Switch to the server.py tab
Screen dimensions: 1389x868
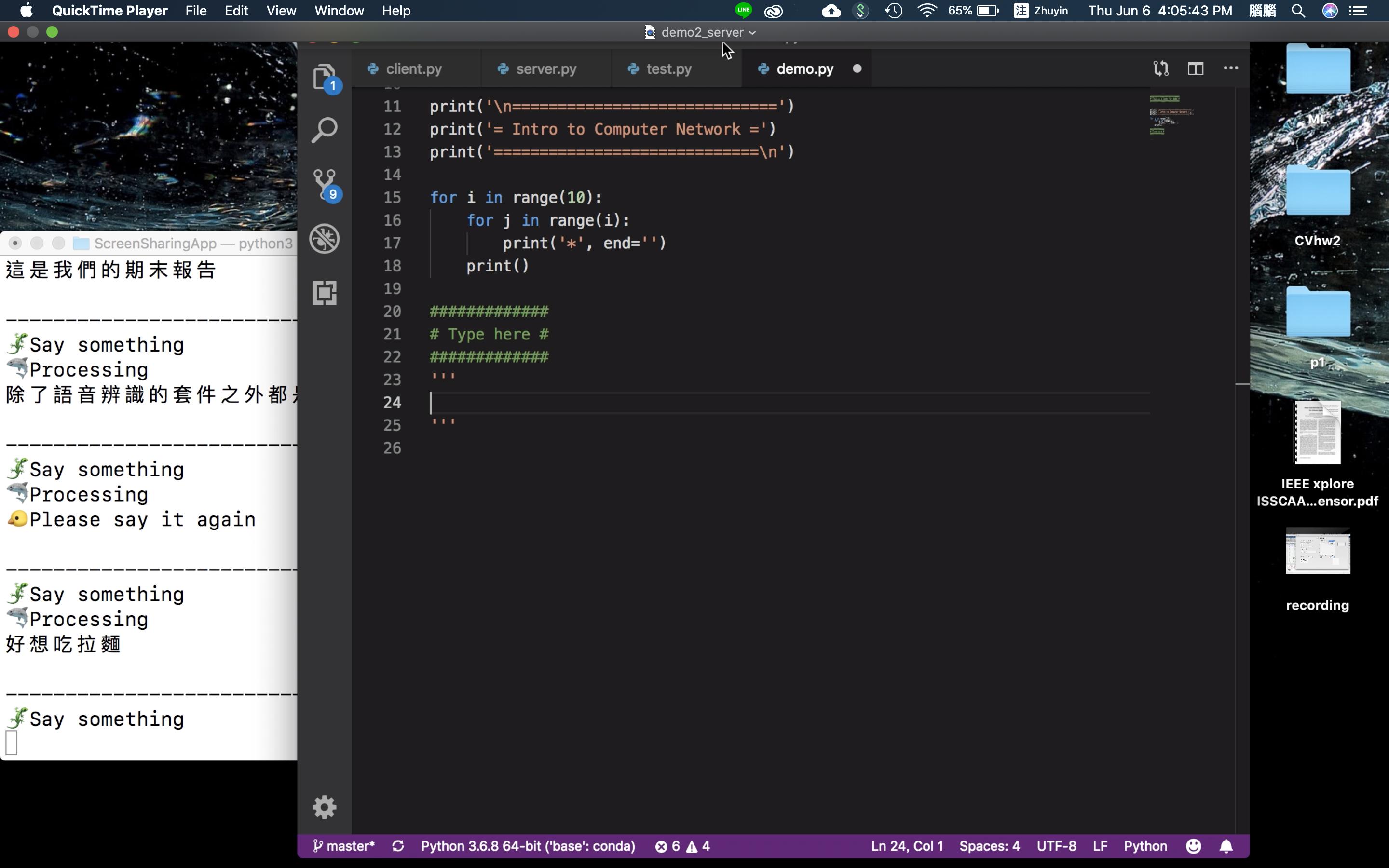tap(545, 69)
